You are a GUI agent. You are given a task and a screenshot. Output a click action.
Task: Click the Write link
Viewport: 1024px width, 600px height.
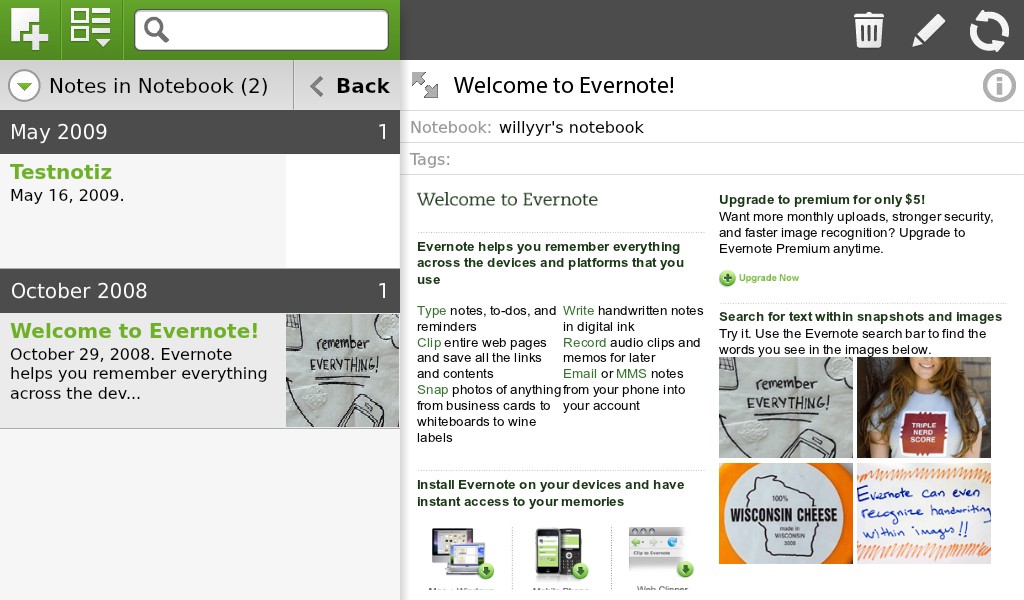(x=579, y=311)
